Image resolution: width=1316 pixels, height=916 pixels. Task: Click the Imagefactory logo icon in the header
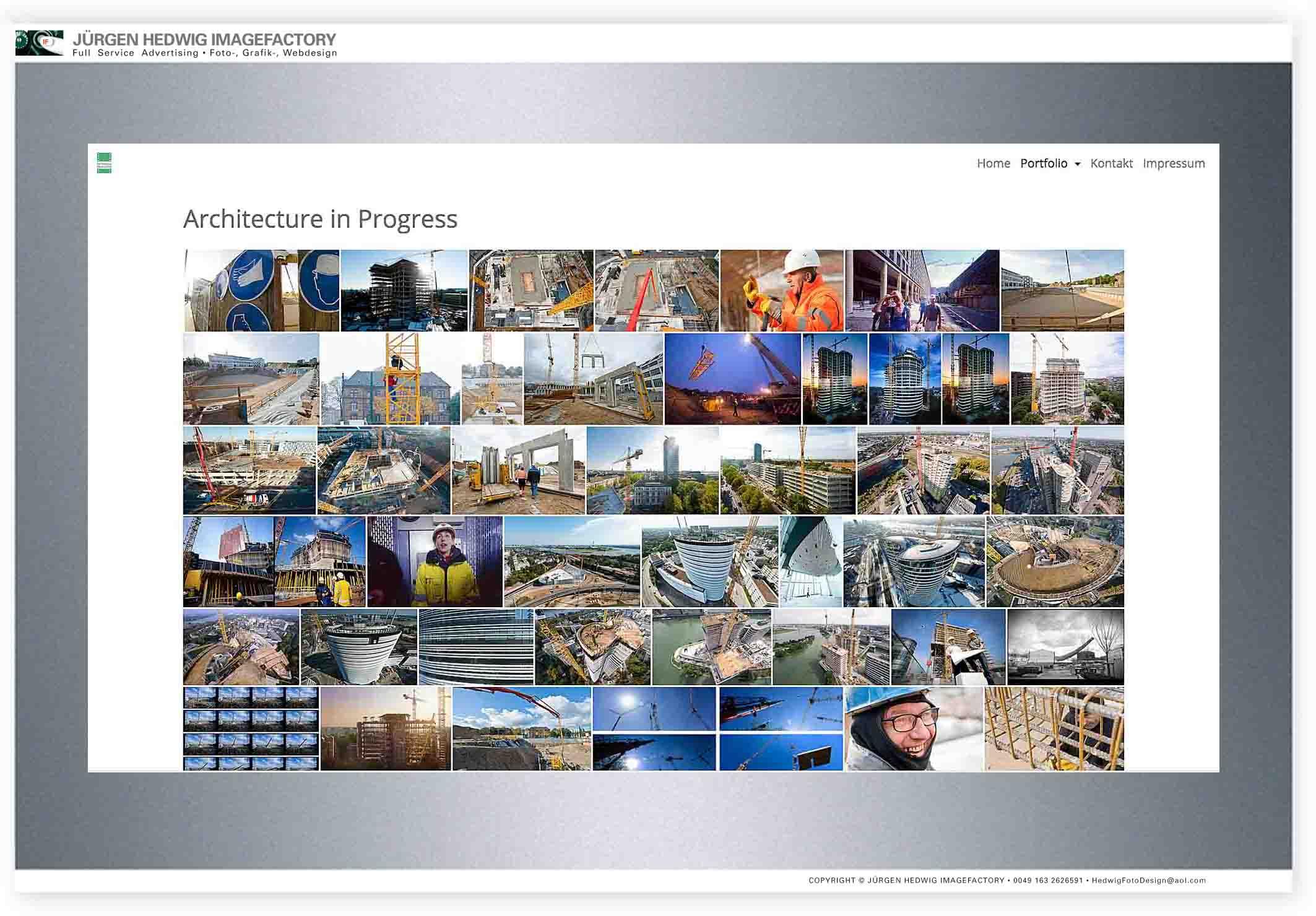coord(39,43)
